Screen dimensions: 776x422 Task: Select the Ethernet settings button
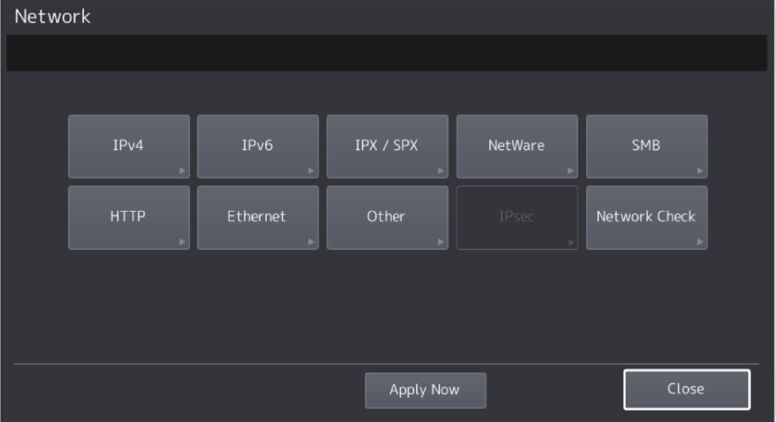[x=257, y=217]
